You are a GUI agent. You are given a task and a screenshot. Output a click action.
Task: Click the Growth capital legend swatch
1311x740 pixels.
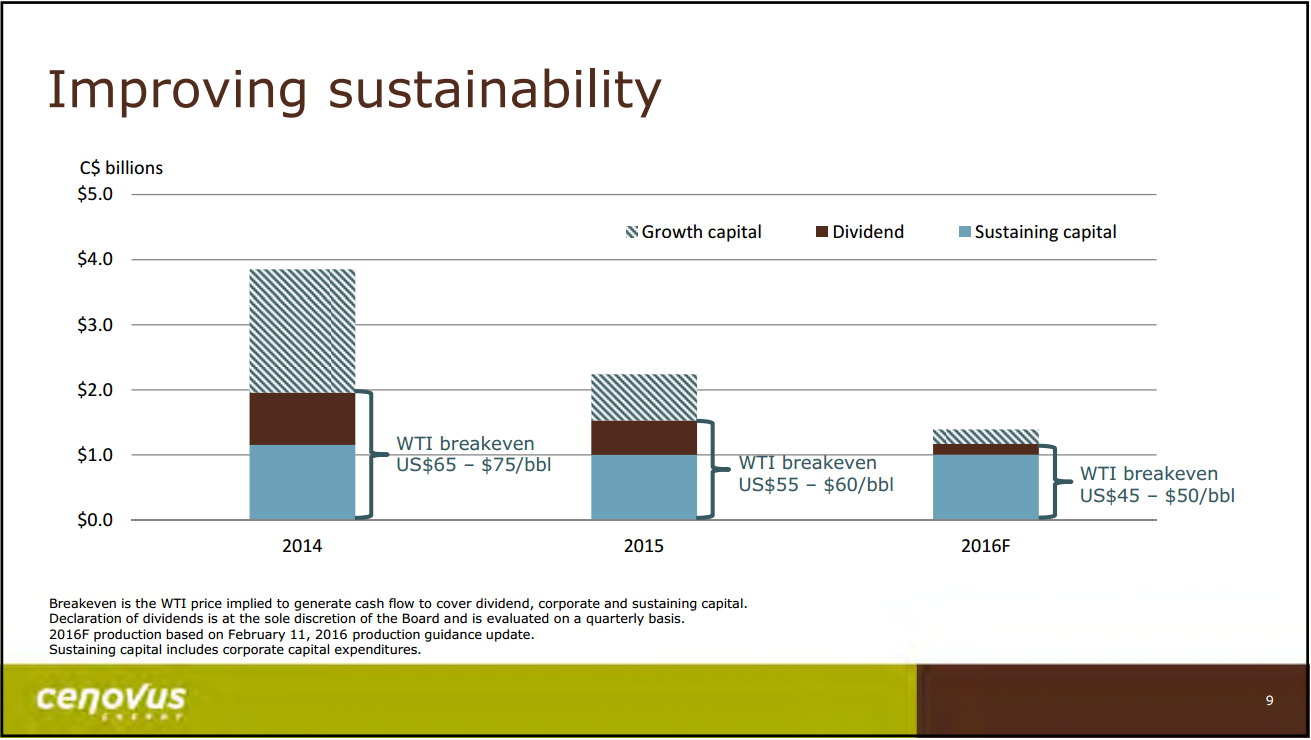tap(632, 232)
